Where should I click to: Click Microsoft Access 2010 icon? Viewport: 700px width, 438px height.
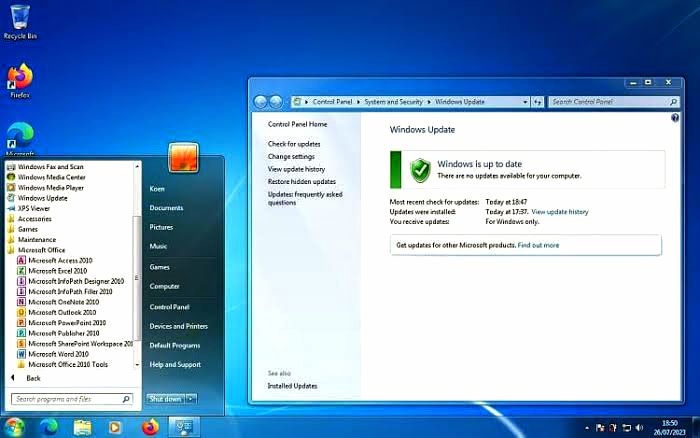(x=21, y=260)
